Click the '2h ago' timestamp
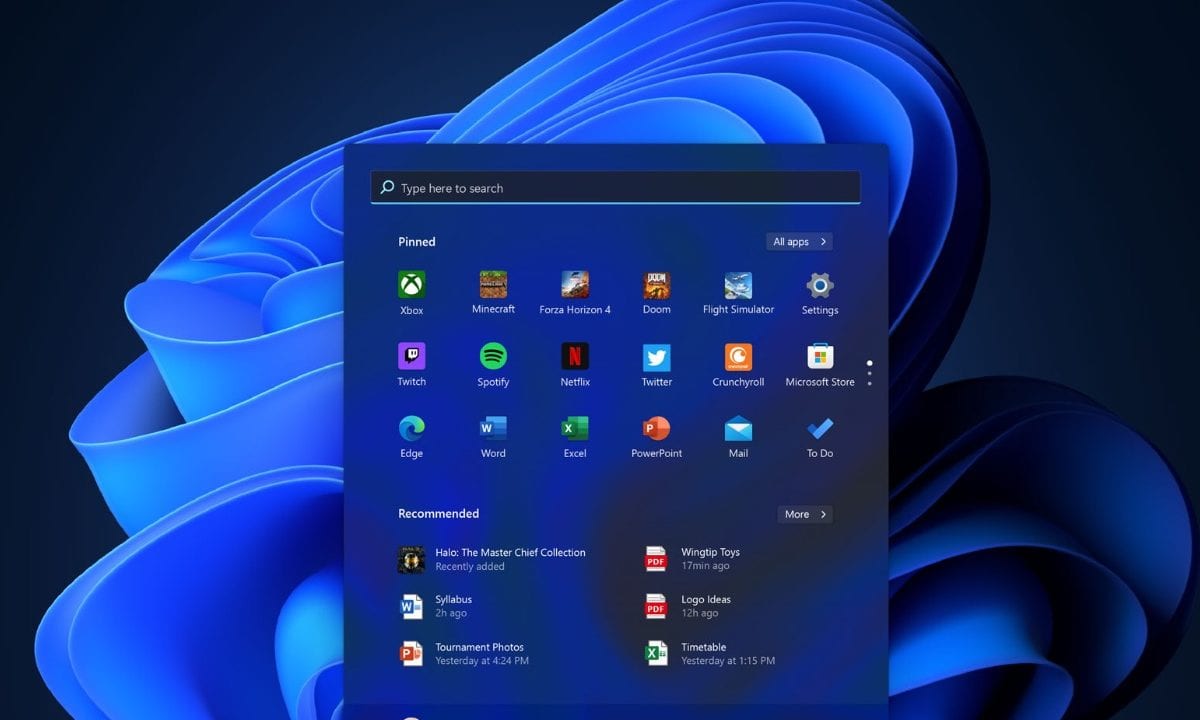Screen dimensions: 1200x720 [x=451, y=613]
